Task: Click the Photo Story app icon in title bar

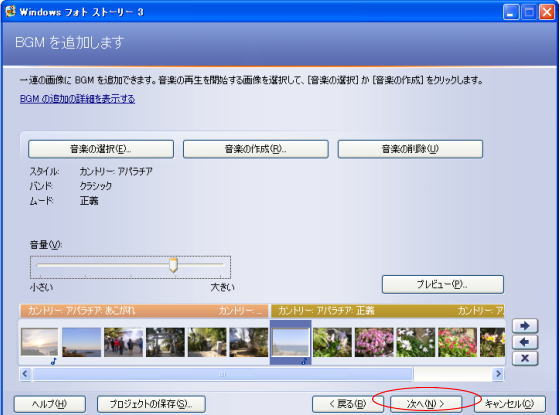Action: 10,11
